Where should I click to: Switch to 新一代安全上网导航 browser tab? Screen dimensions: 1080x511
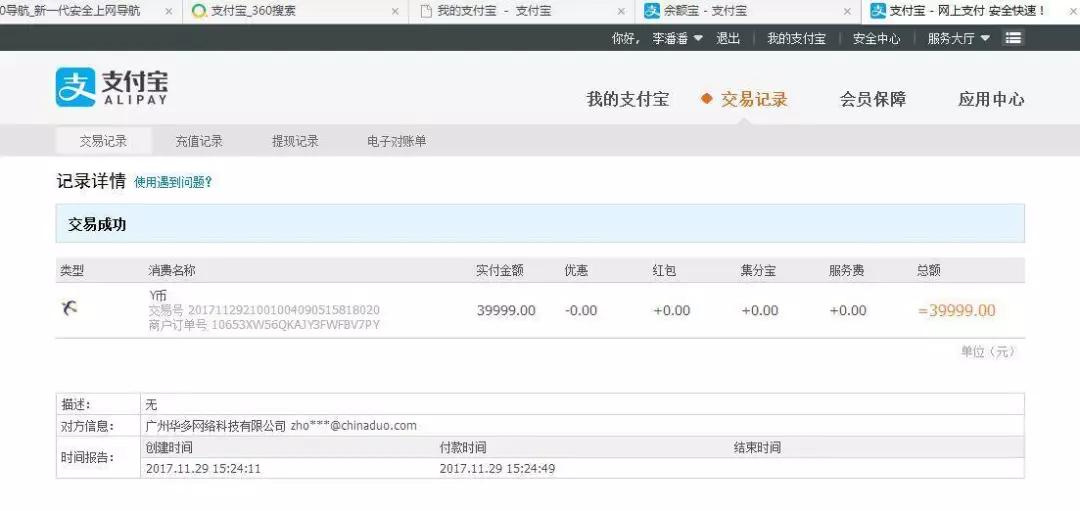pyautogui.click(x=90, y=12)
